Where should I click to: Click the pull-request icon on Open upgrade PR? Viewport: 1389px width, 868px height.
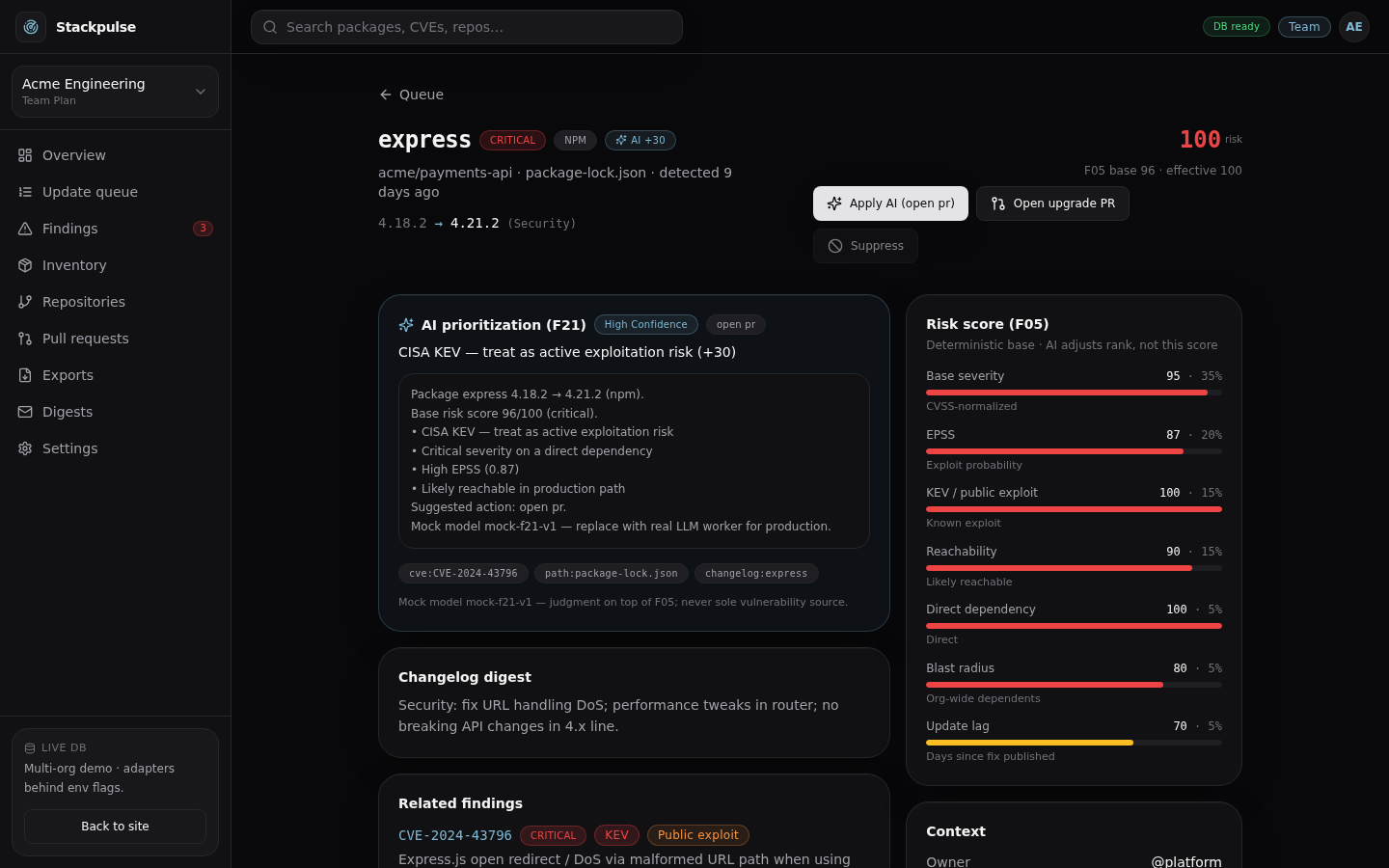pos(998,203)
